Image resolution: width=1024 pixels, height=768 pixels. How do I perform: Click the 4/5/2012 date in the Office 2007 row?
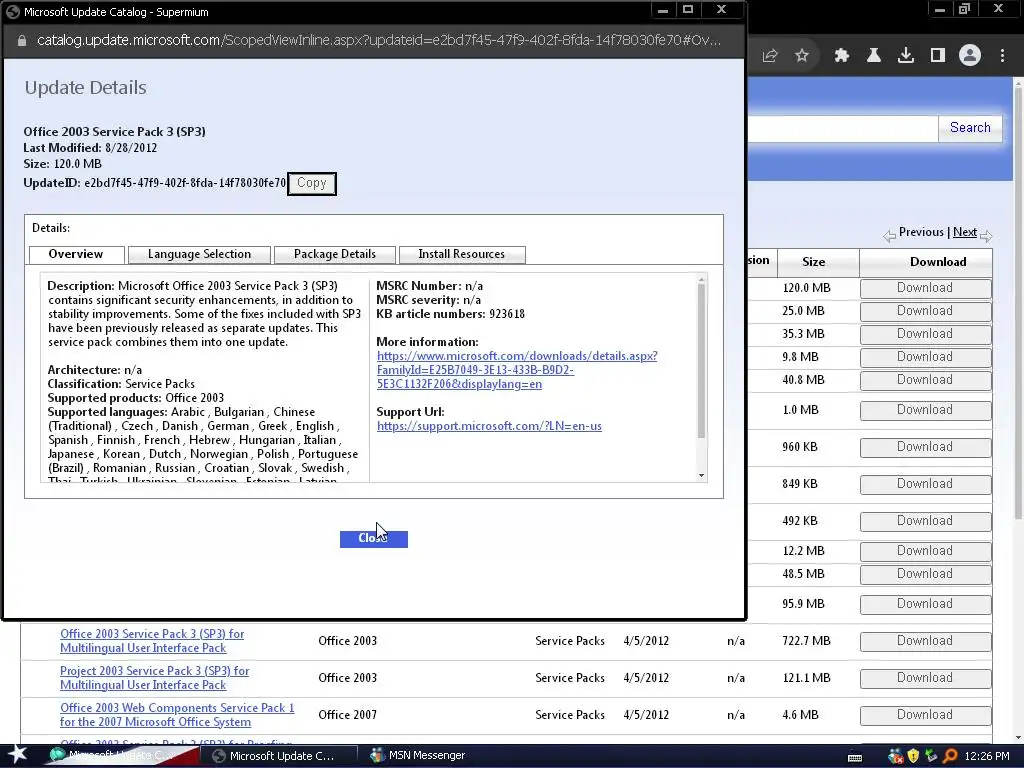[x=646, y=714]
